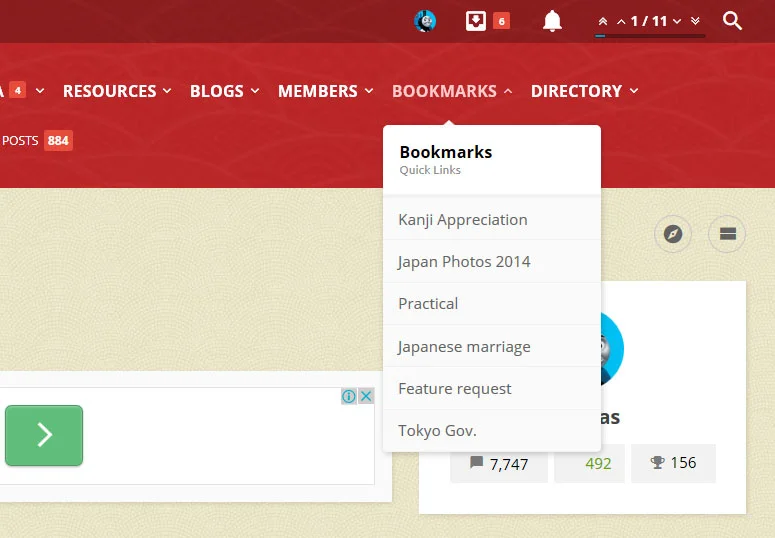The image size is (775, 538).
Task: Collapse the BOOKMARKS chevron
Action: (x=508, y=91)
